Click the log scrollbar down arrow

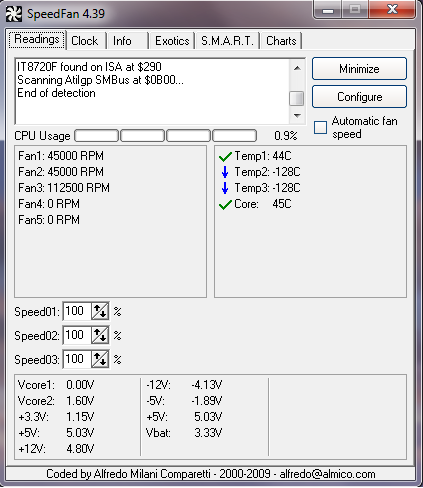coord(297,116)
